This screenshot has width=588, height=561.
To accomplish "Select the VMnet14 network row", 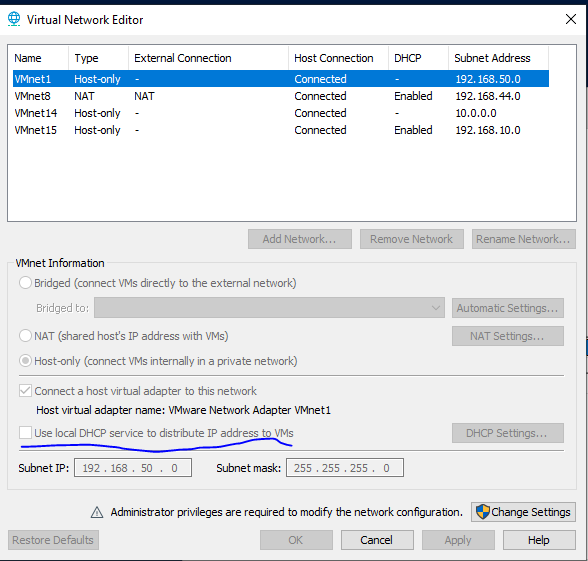I will [281, 113].
